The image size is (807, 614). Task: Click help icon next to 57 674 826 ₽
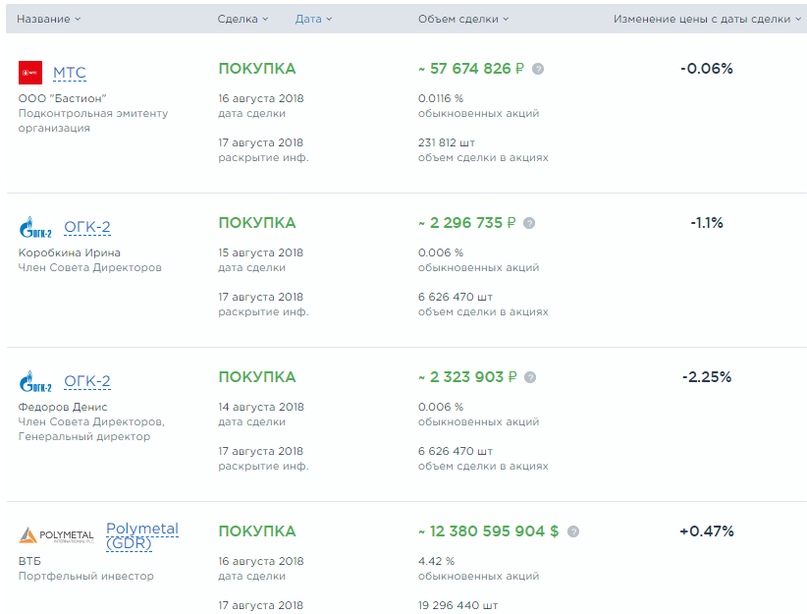pyautogui.click(x=538, y=69)
